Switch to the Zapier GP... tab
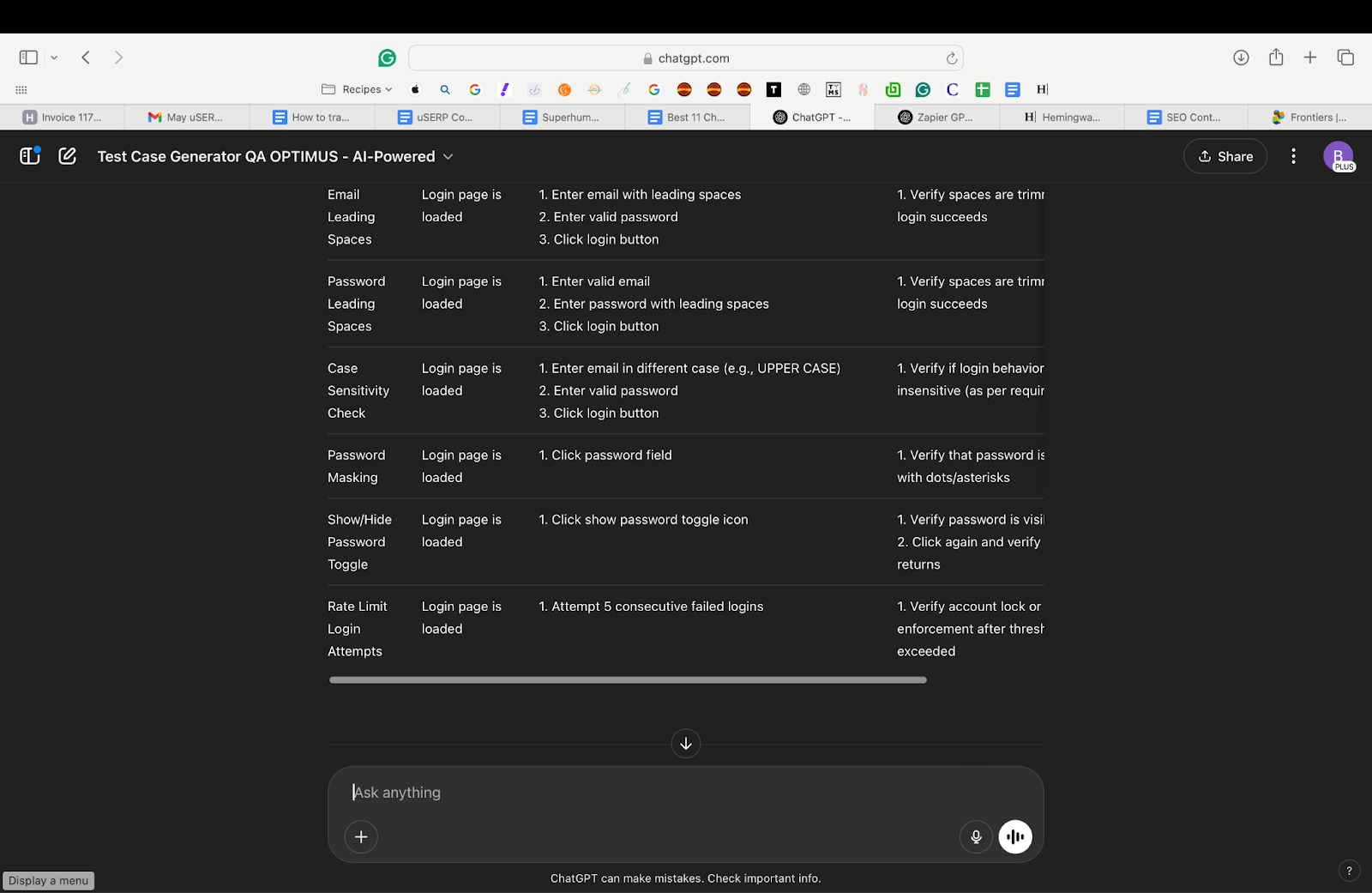1372x893 pixels. tap(937, 117)
